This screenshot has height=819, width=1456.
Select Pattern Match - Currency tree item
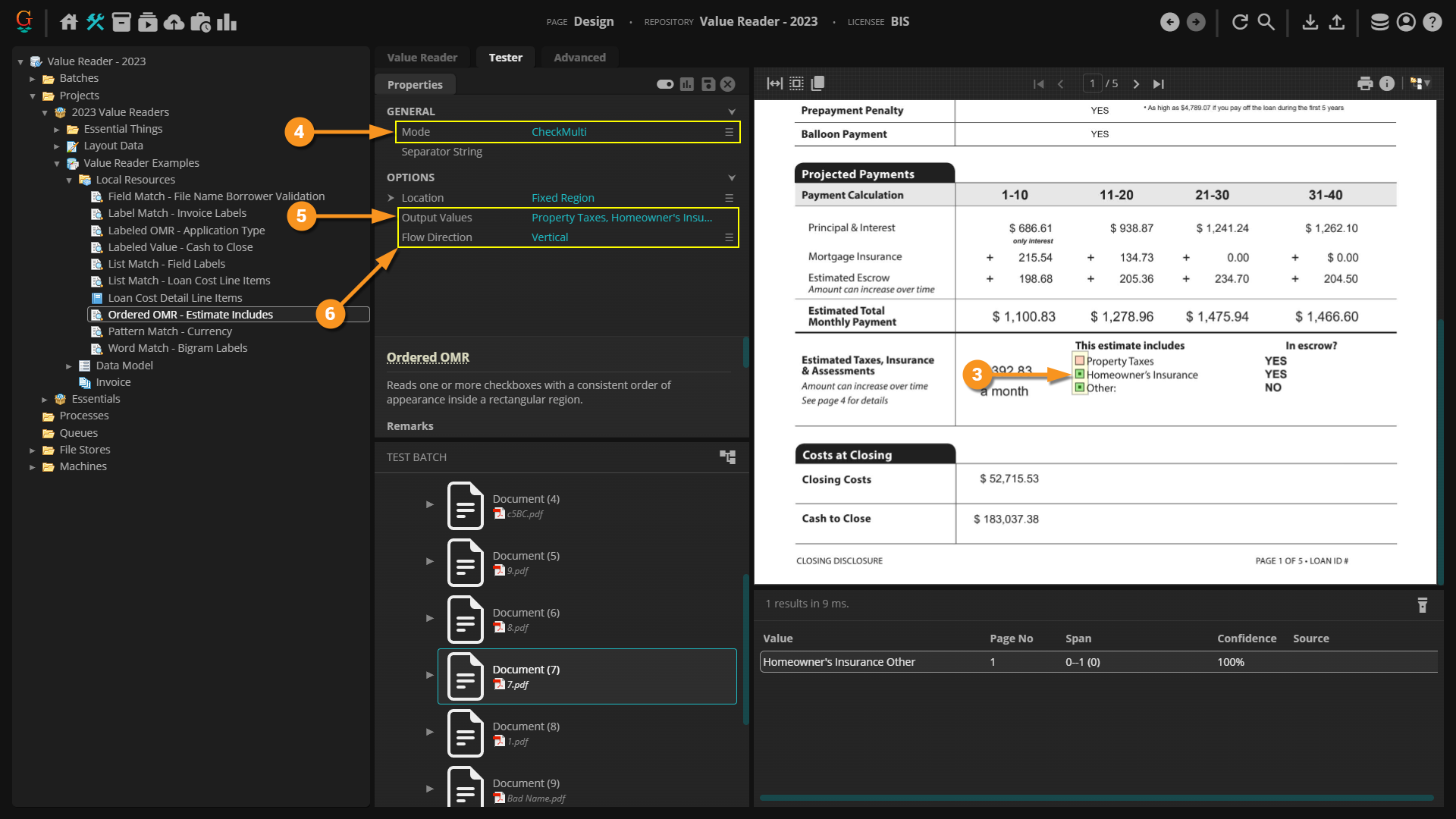click(170, 331)
